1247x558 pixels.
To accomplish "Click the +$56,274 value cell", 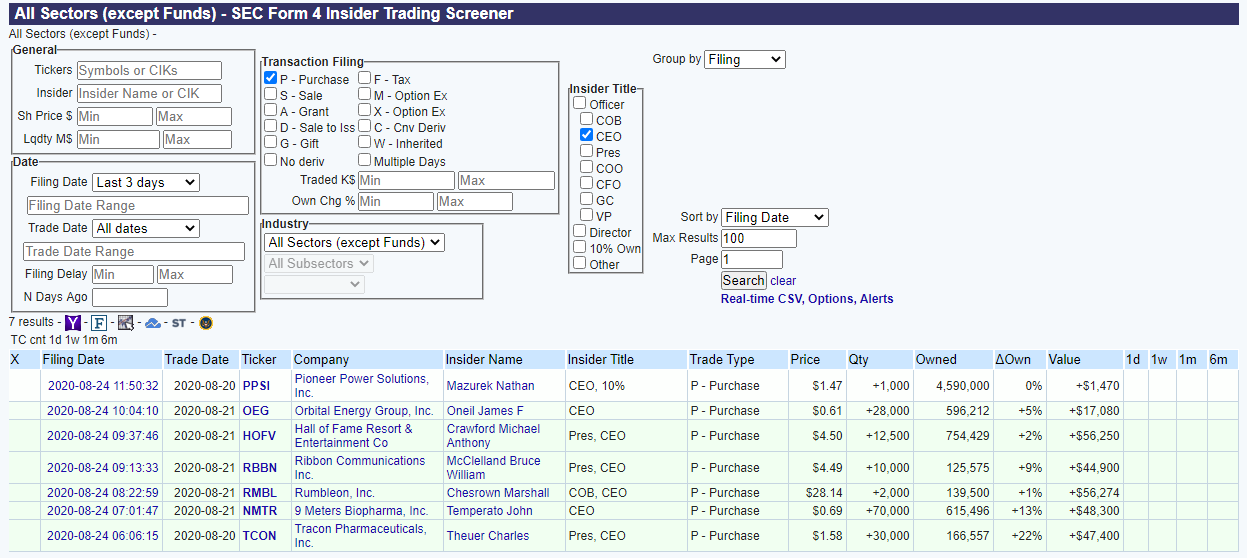I will pos(1083,492).
